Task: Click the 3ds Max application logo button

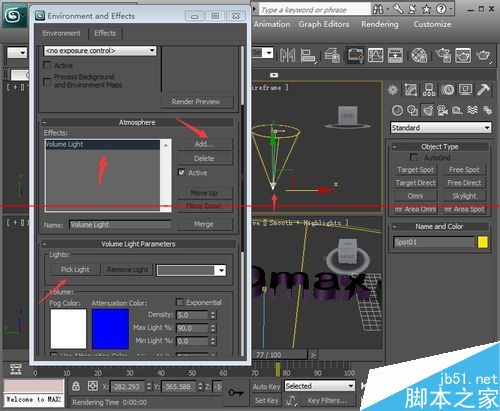Action: 15,15
